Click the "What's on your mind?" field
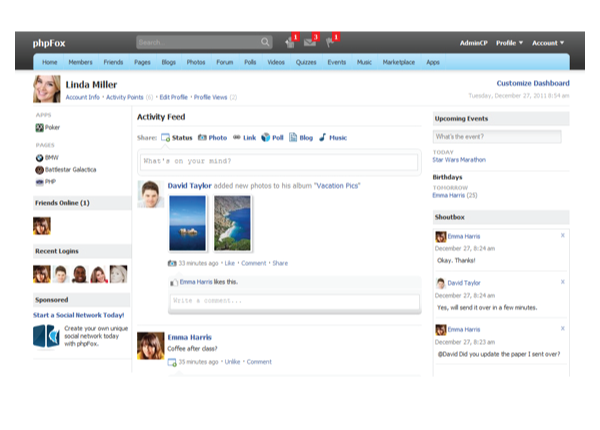 (278, 161)
